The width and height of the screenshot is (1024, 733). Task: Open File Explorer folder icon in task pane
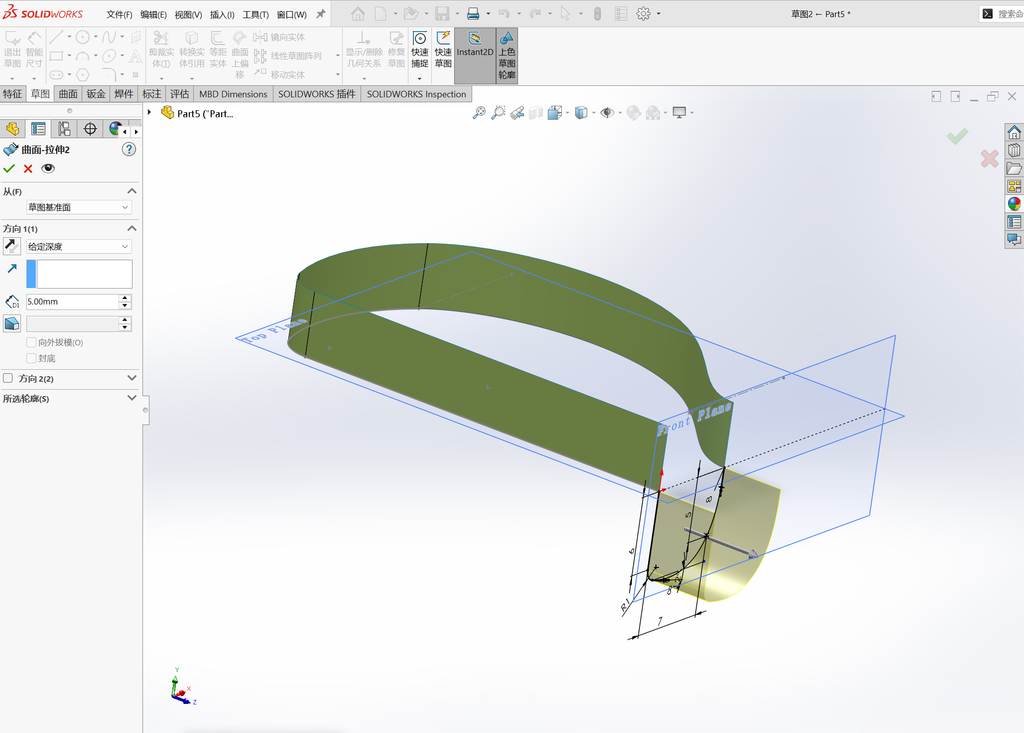(1014, 169)
